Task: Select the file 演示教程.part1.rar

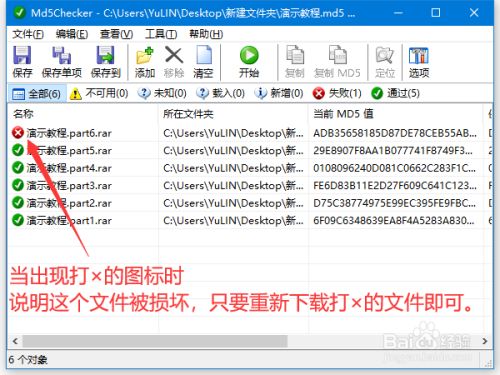Action: 69,220
